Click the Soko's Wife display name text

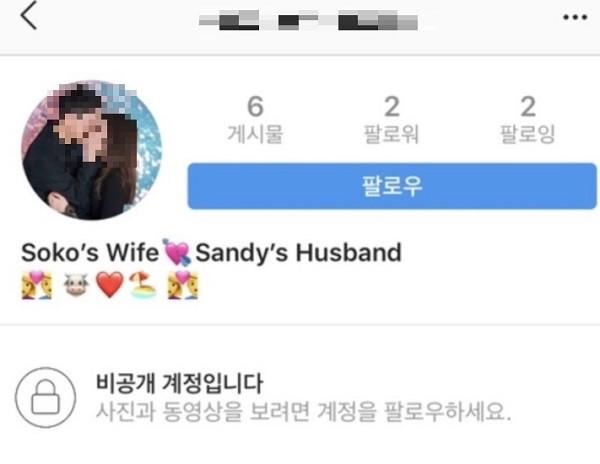point(90,253)
